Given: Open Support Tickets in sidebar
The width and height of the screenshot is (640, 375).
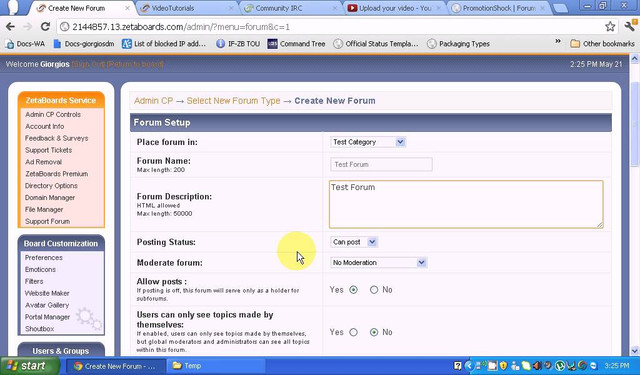Looking at the screenshot, I should 48,150.
